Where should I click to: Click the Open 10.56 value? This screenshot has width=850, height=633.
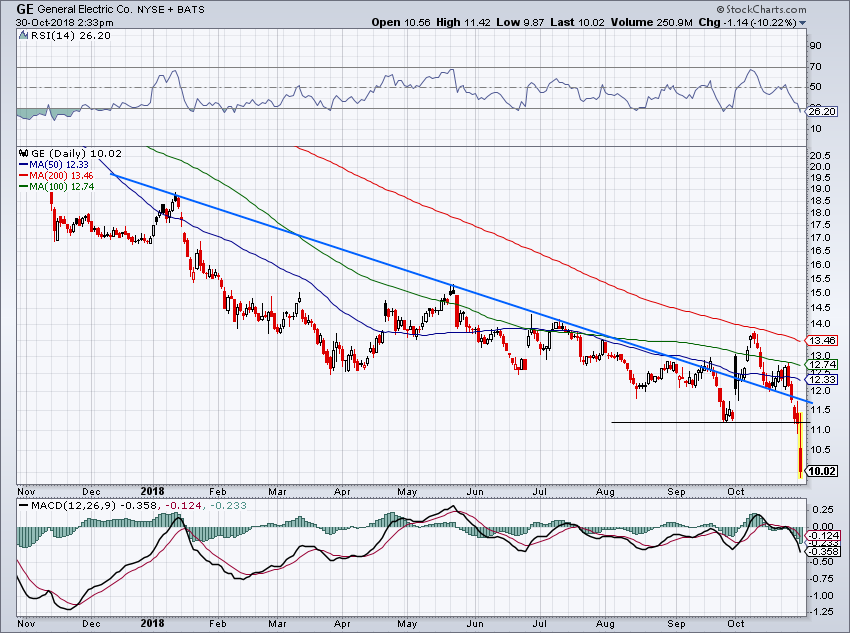tap(401, 23)
